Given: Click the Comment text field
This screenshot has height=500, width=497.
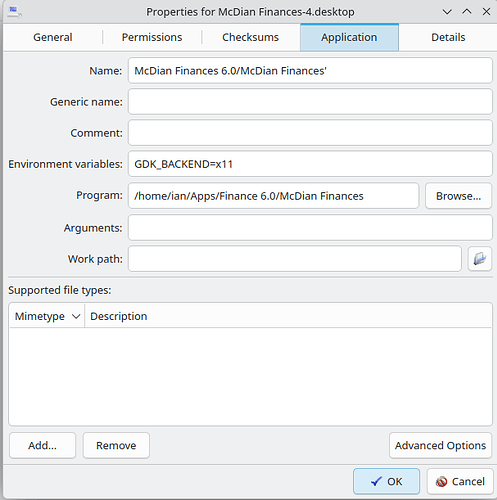Looking at the screenshot, I should [310, 133].
